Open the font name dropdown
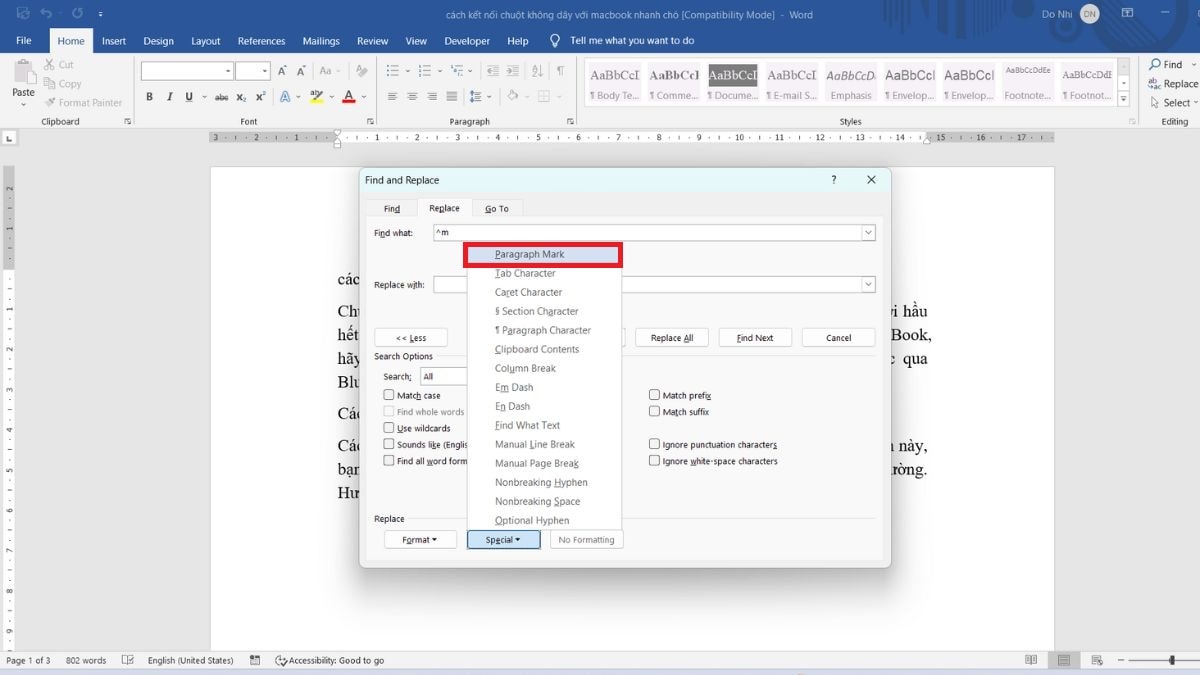Viewport: 1200px width, 675px height. tap(227, 71)
